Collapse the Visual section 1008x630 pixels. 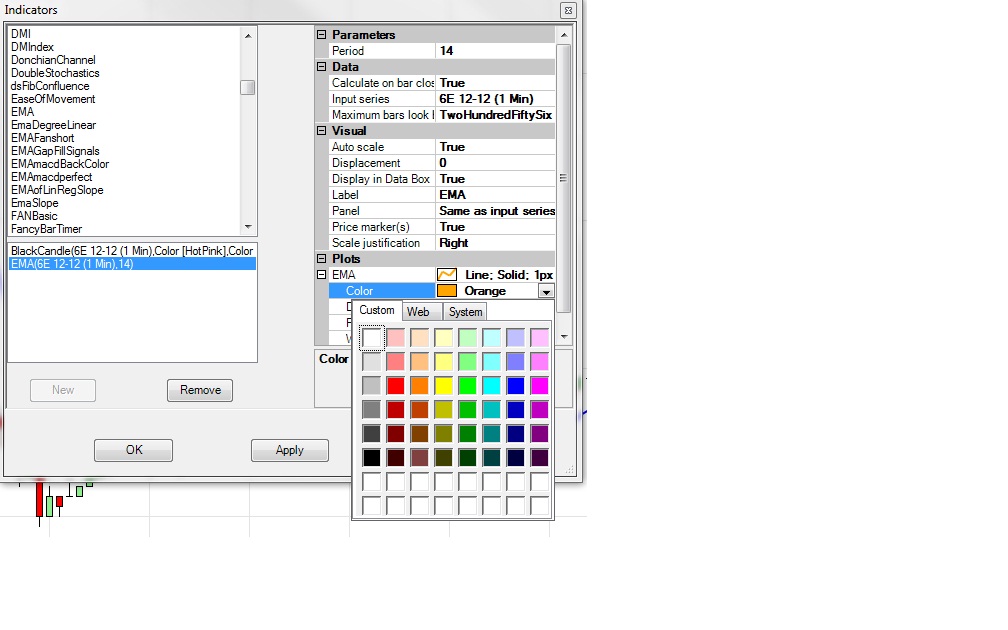click(x=321, y=130)
